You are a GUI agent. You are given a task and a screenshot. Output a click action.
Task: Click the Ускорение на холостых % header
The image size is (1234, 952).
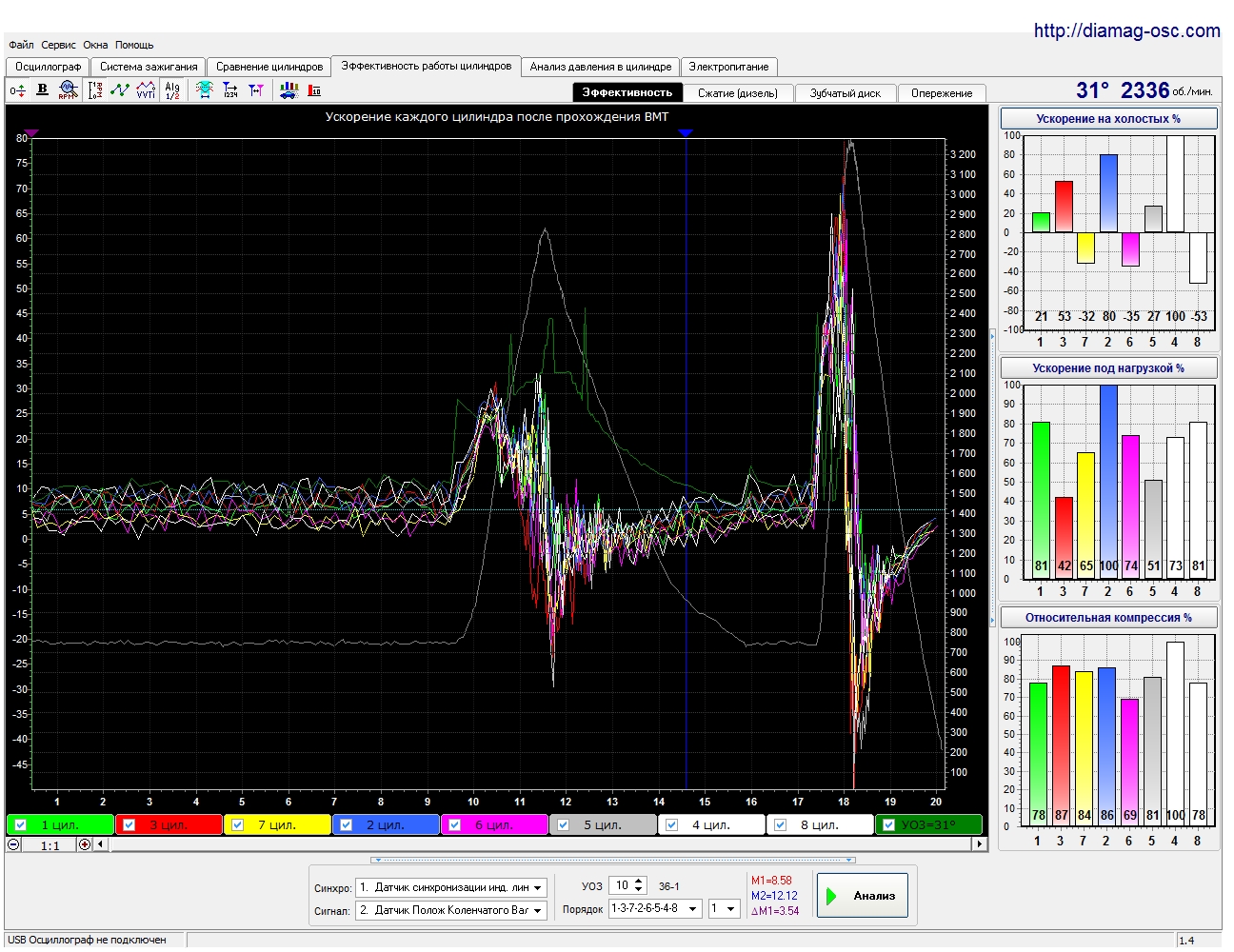pos(1108,119)
